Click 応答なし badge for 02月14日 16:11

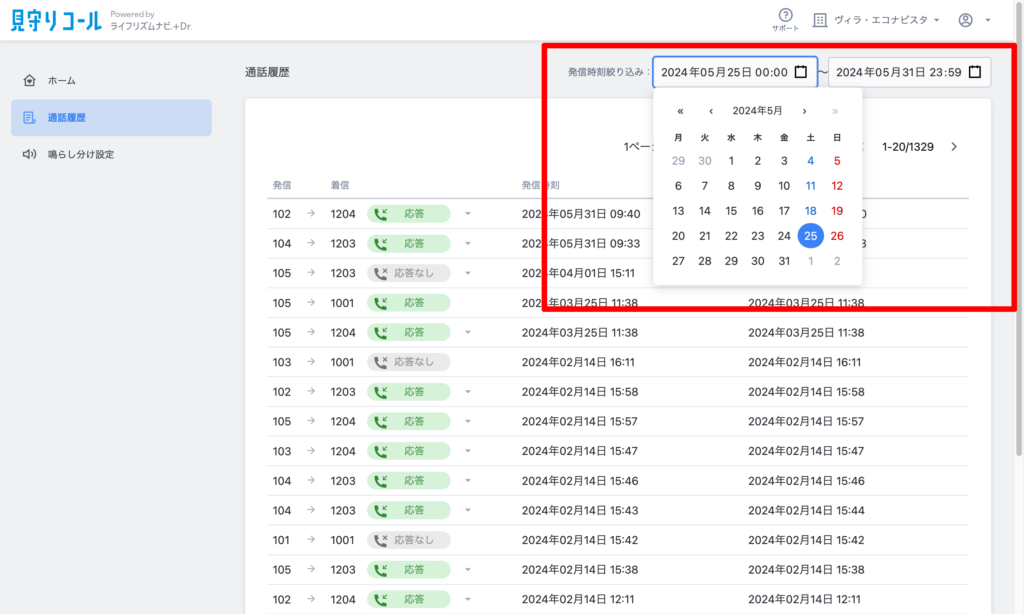[409, 362]
